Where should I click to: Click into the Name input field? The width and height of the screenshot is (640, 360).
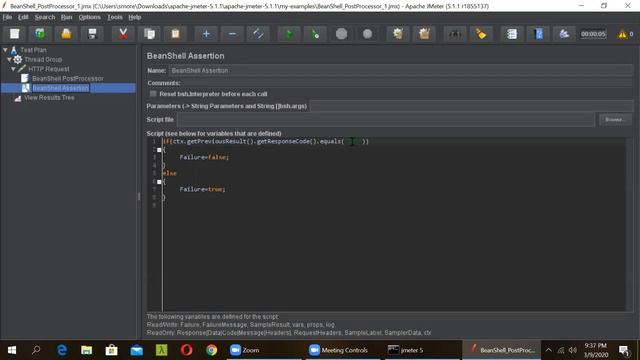[401, 71]
